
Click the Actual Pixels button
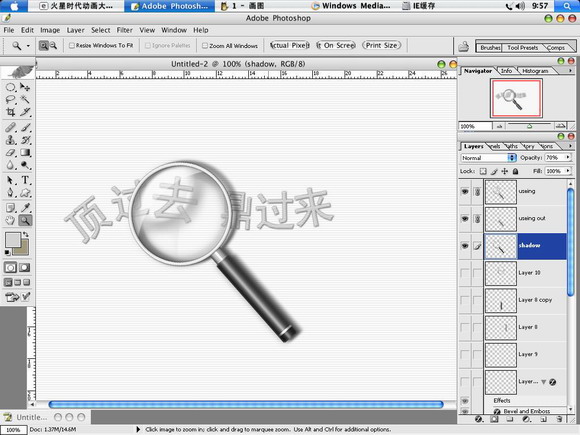[x=290, y=45]
